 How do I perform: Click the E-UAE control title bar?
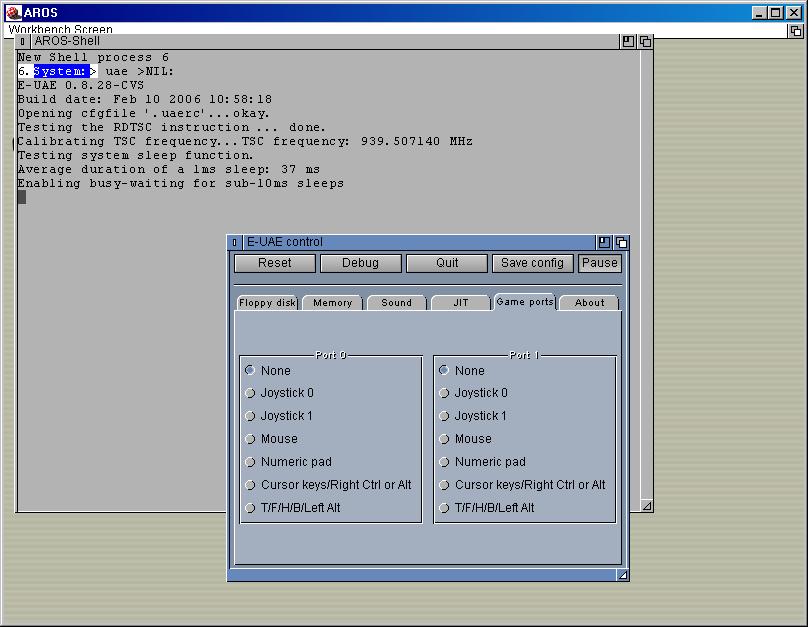(x=419, y=242)
